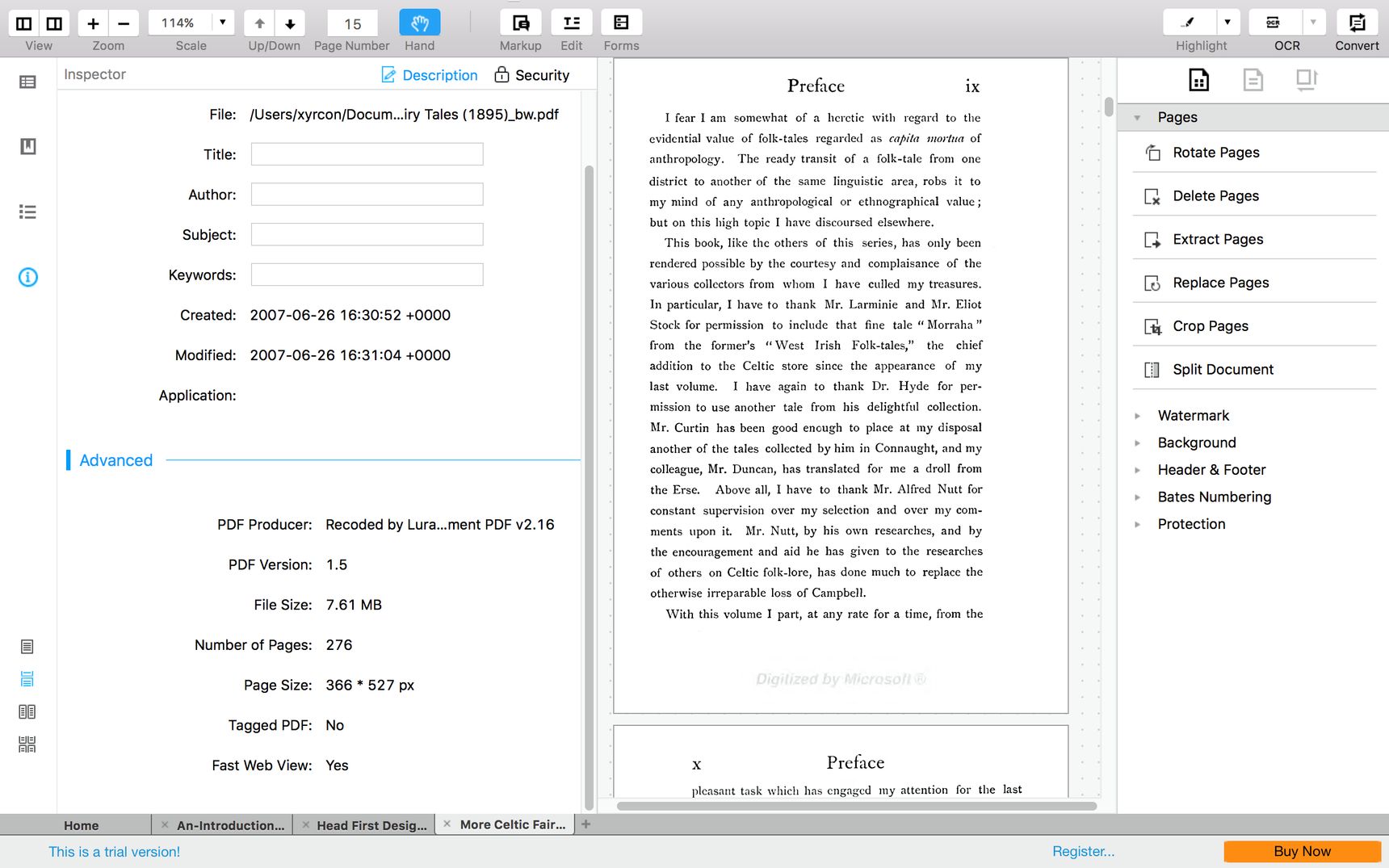Close the An-Introduction... tab

point(164,825)
